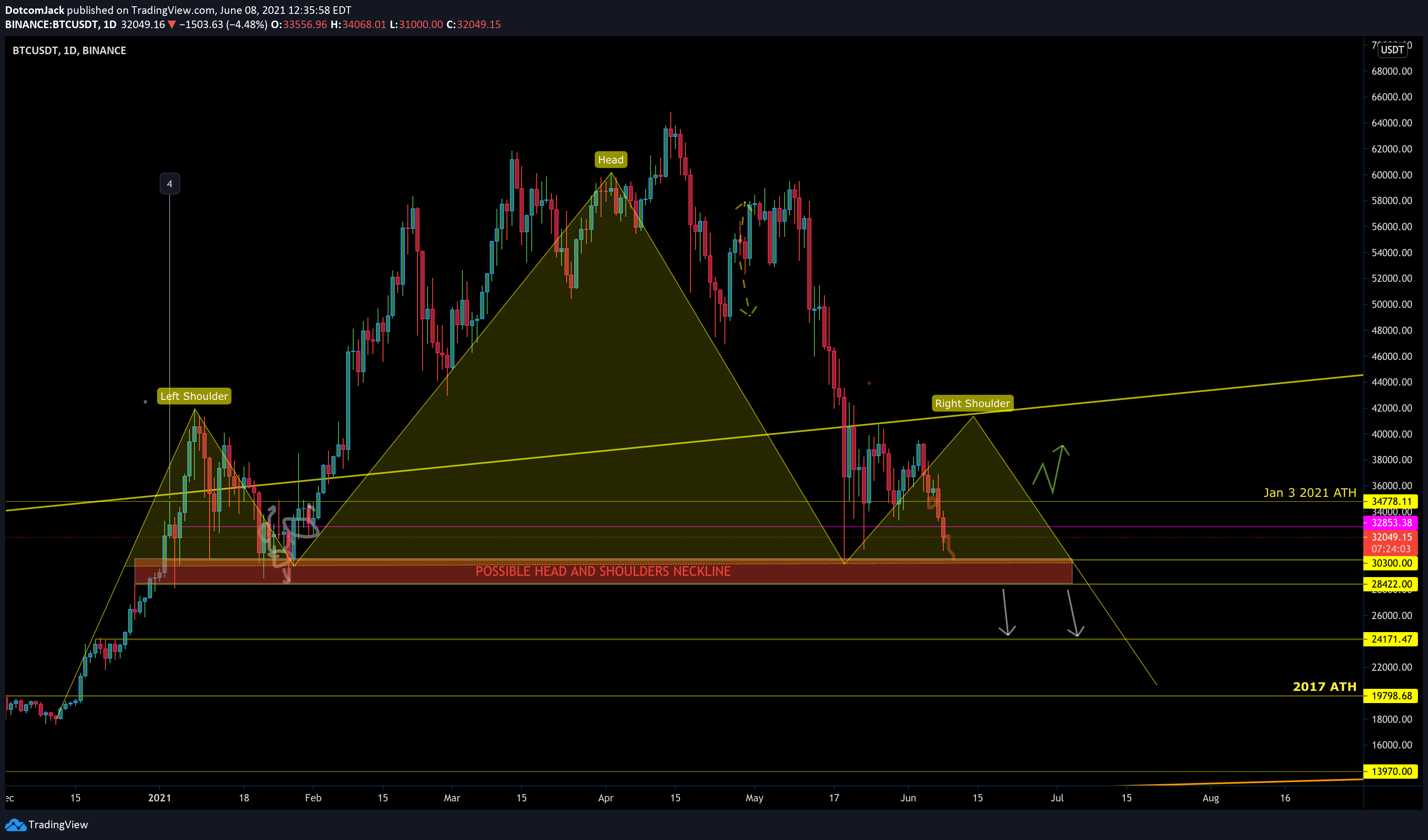This screenshot has height=840, width=1428.
Task: Click the red current price 32049.15 tag
Action: (1391, 537)
